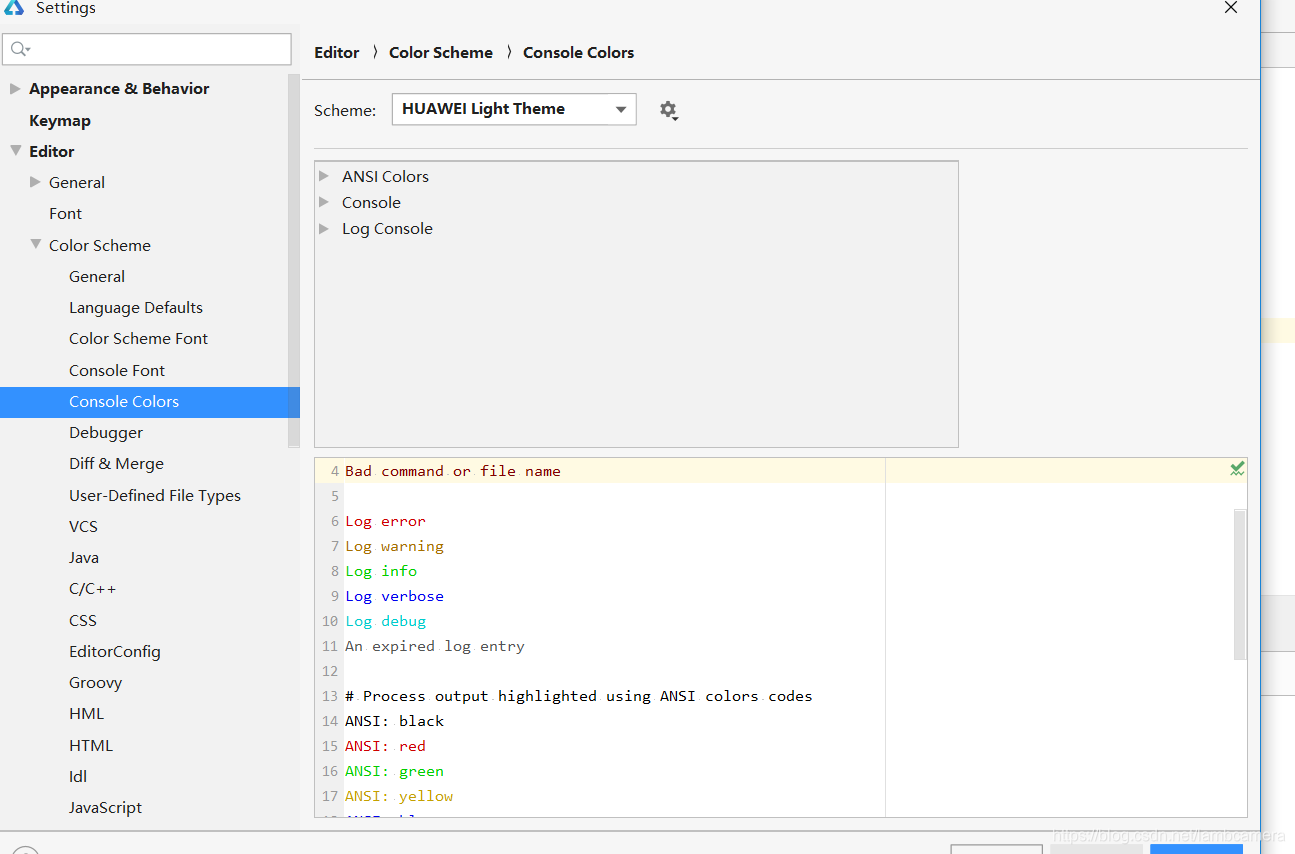Image resolution: width=1295 pixels, height=854 pixels.
Task: Open CSS color settings
Action: coord(83,620)
